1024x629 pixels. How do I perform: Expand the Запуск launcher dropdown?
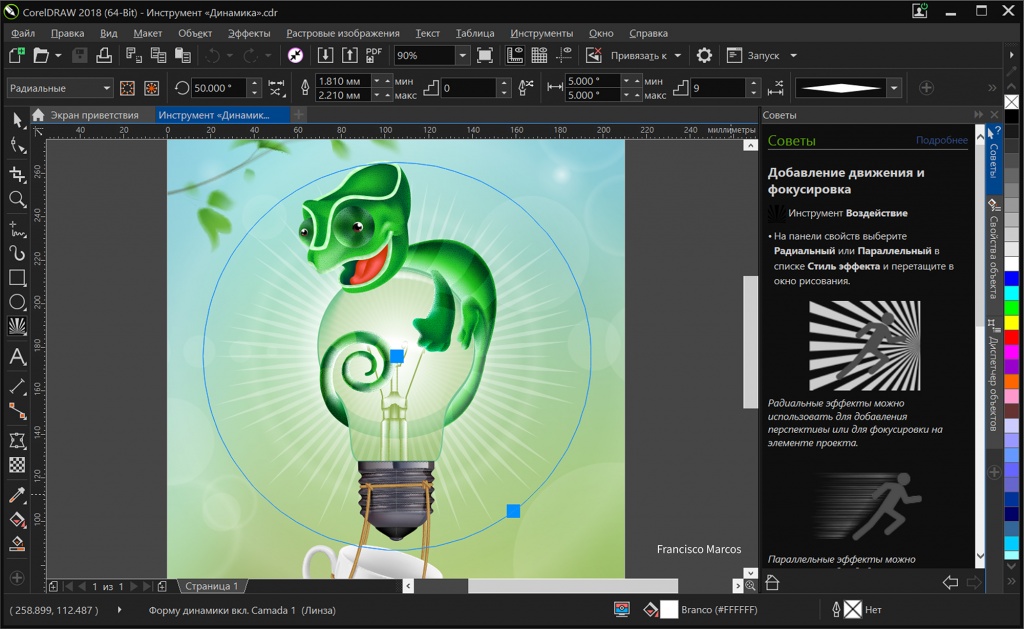pyautogui.click(x=793, y=56)
